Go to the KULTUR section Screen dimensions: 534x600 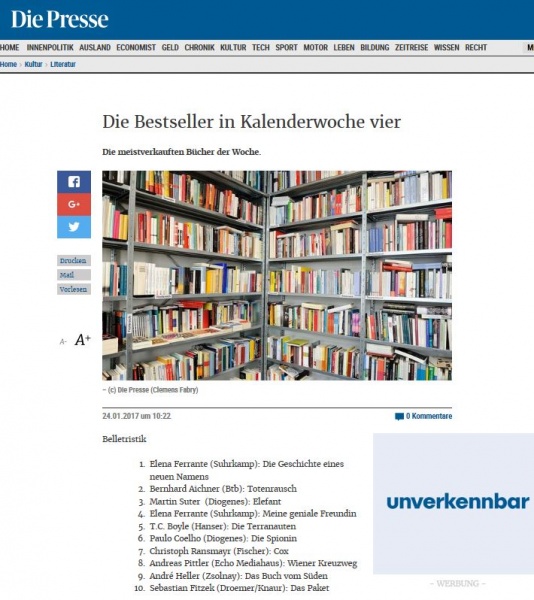(233, 47)
